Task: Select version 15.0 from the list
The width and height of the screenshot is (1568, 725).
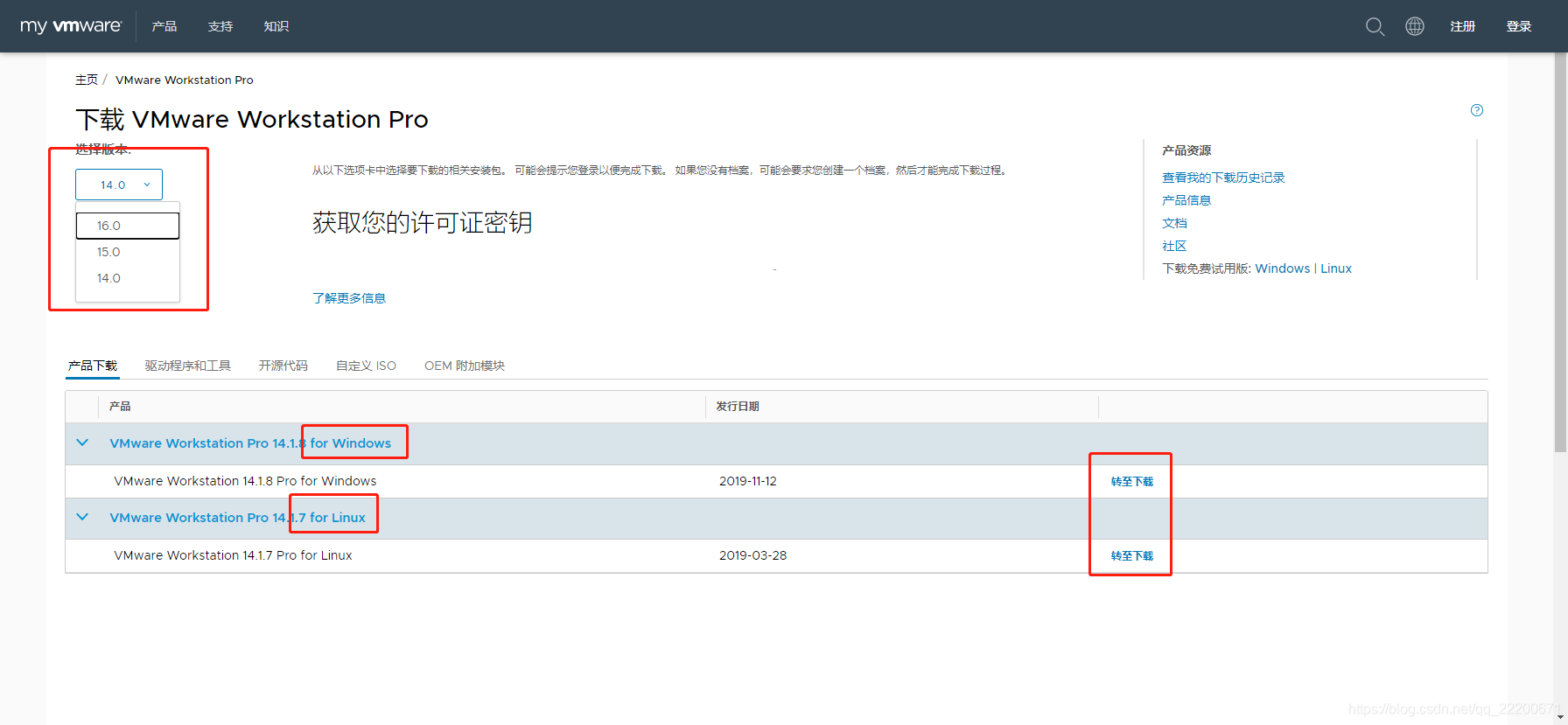Action: coord(128,252)
